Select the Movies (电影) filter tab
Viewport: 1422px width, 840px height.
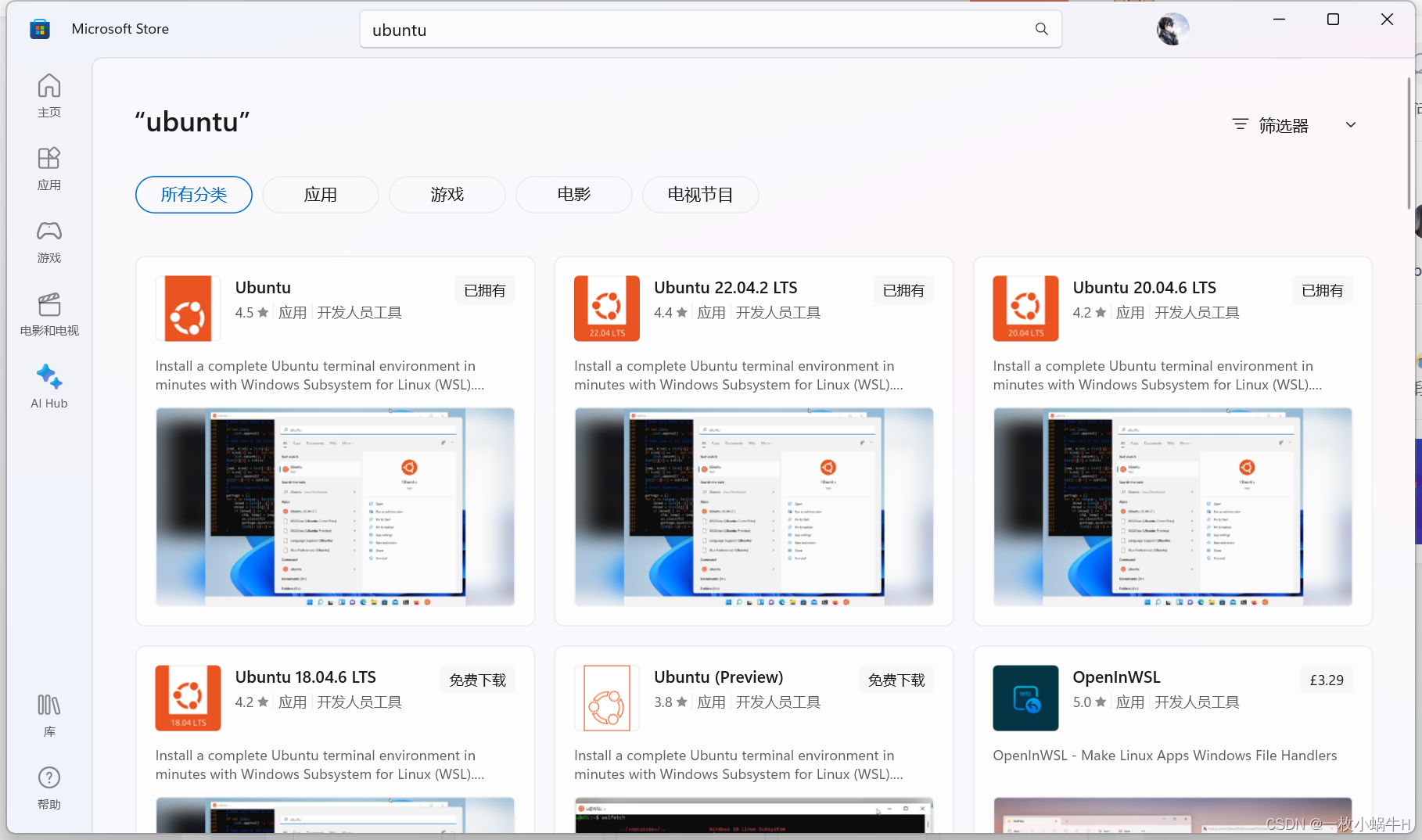[x=574, y=195]
